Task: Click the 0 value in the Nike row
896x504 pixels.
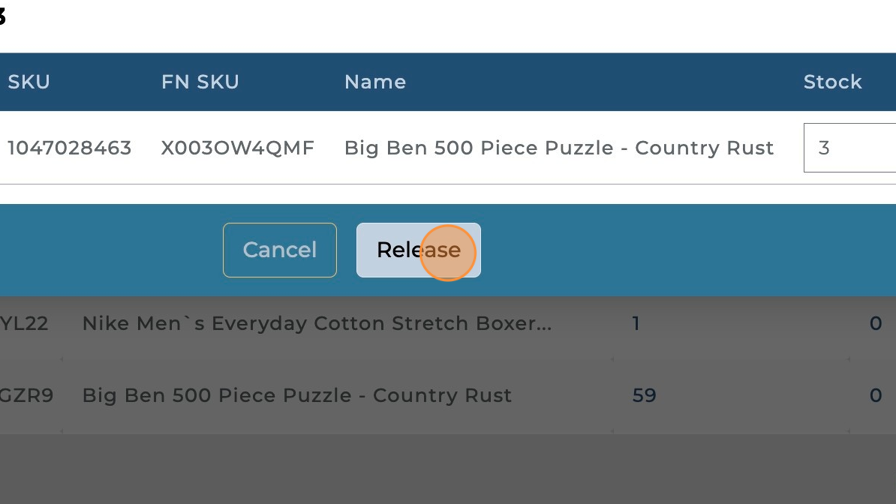Action: (x=875, y=324)
